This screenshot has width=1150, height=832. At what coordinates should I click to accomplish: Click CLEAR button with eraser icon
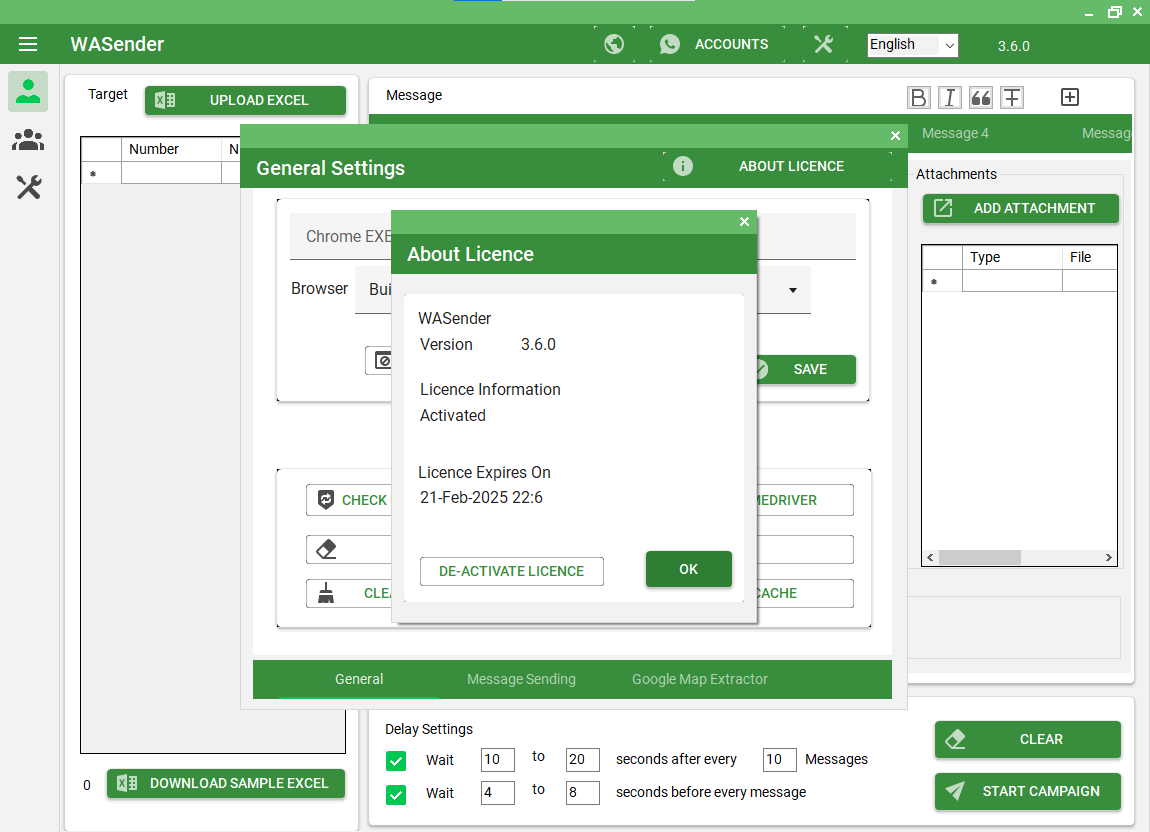pyautogui.click(x=1028, y=740)
